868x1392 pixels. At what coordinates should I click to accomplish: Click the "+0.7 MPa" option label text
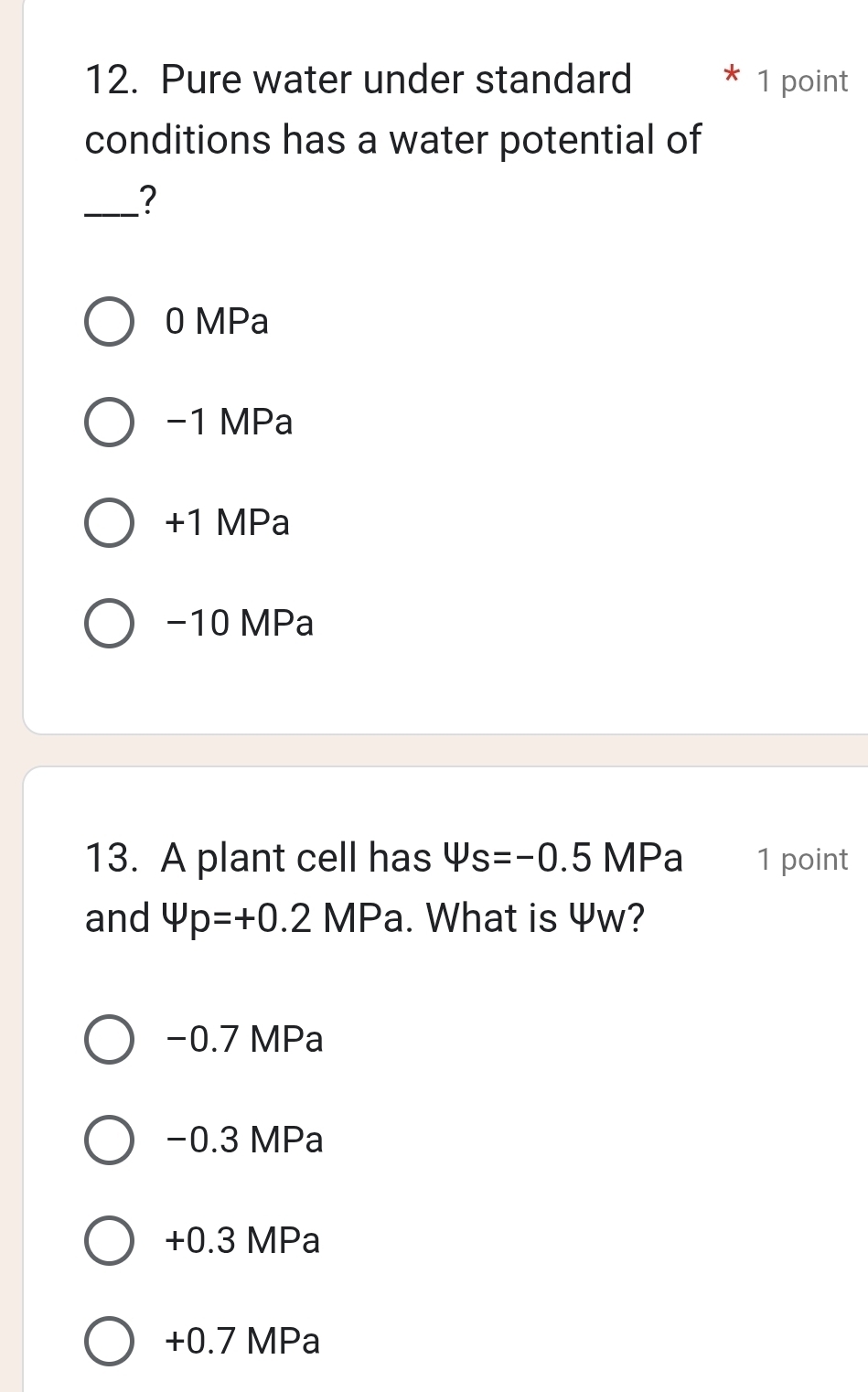pos(242,1342)
